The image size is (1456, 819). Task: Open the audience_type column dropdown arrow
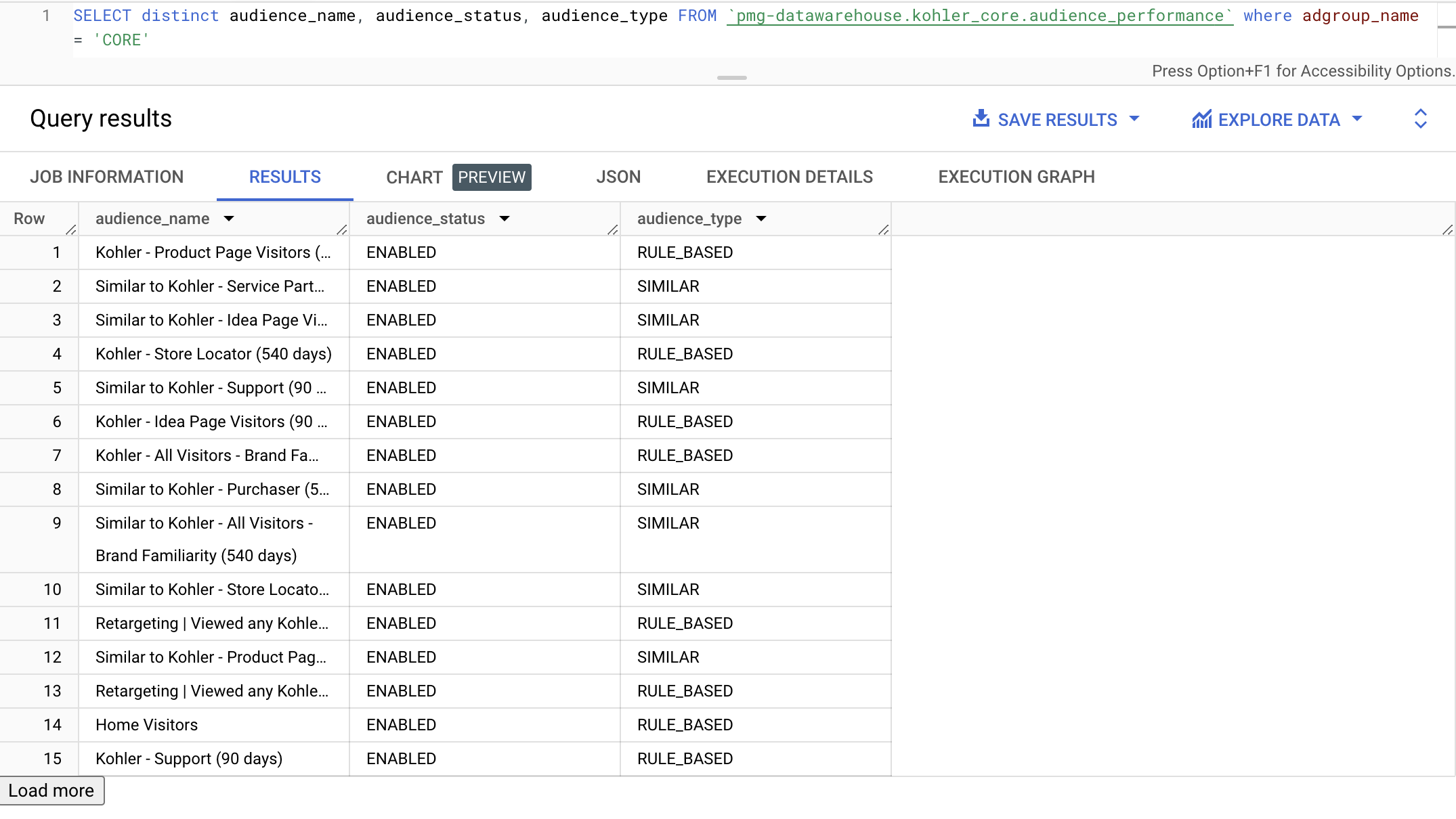pyautogui.click(x=761, y=219)
